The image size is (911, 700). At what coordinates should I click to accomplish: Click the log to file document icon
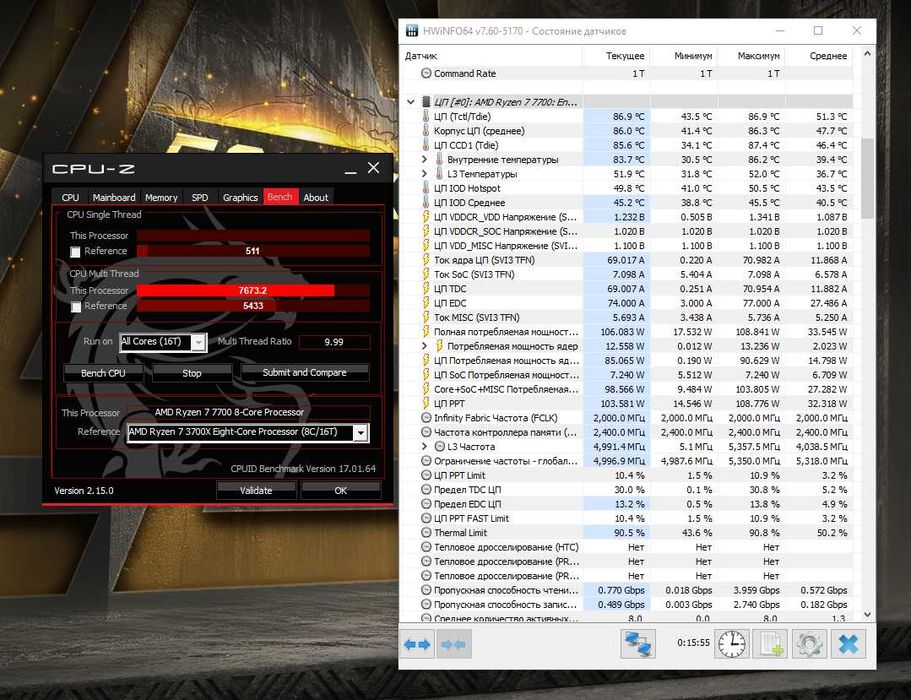click(x=770, y=644)
